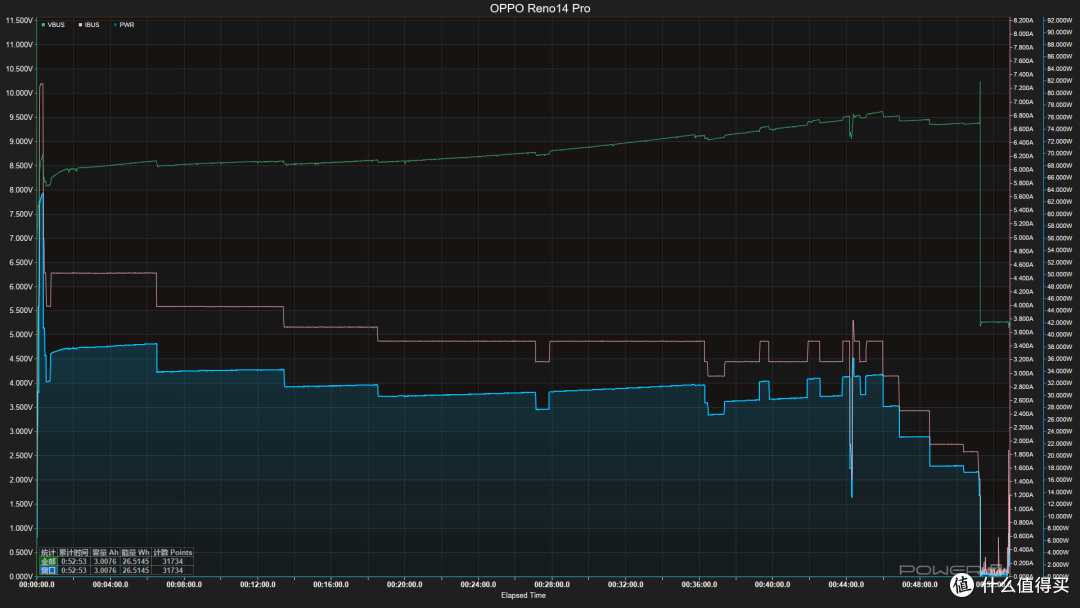Click the 00:44:00.0 time axis marker
Screen dimensions: 1080x608
click(846, 585)
